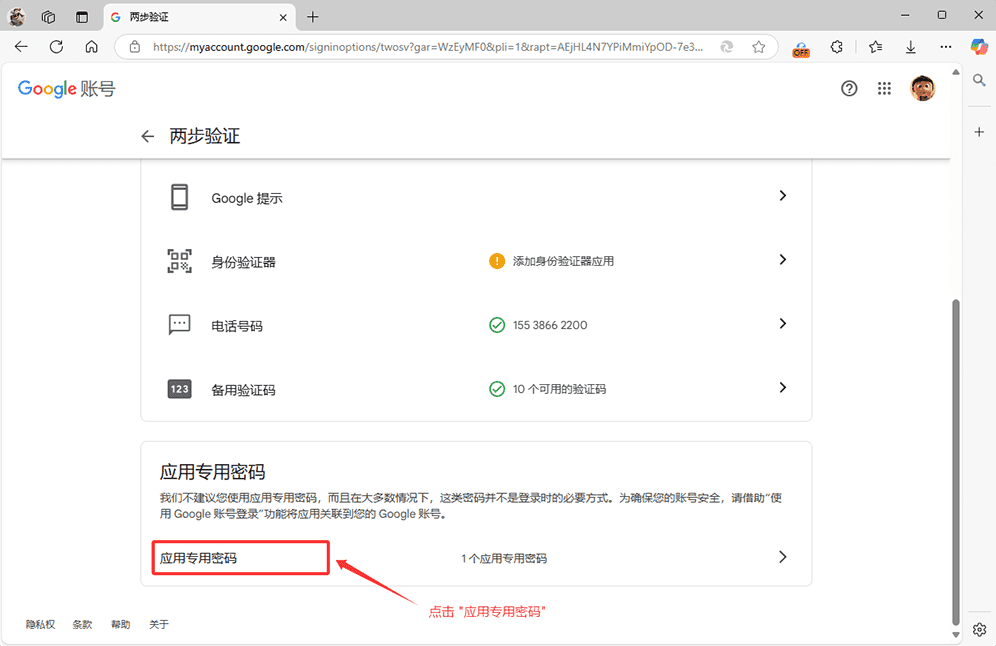Select the 两步验证 browser tab
The image size is (996, 646).
pyautogui.click(x=199, y=17)
